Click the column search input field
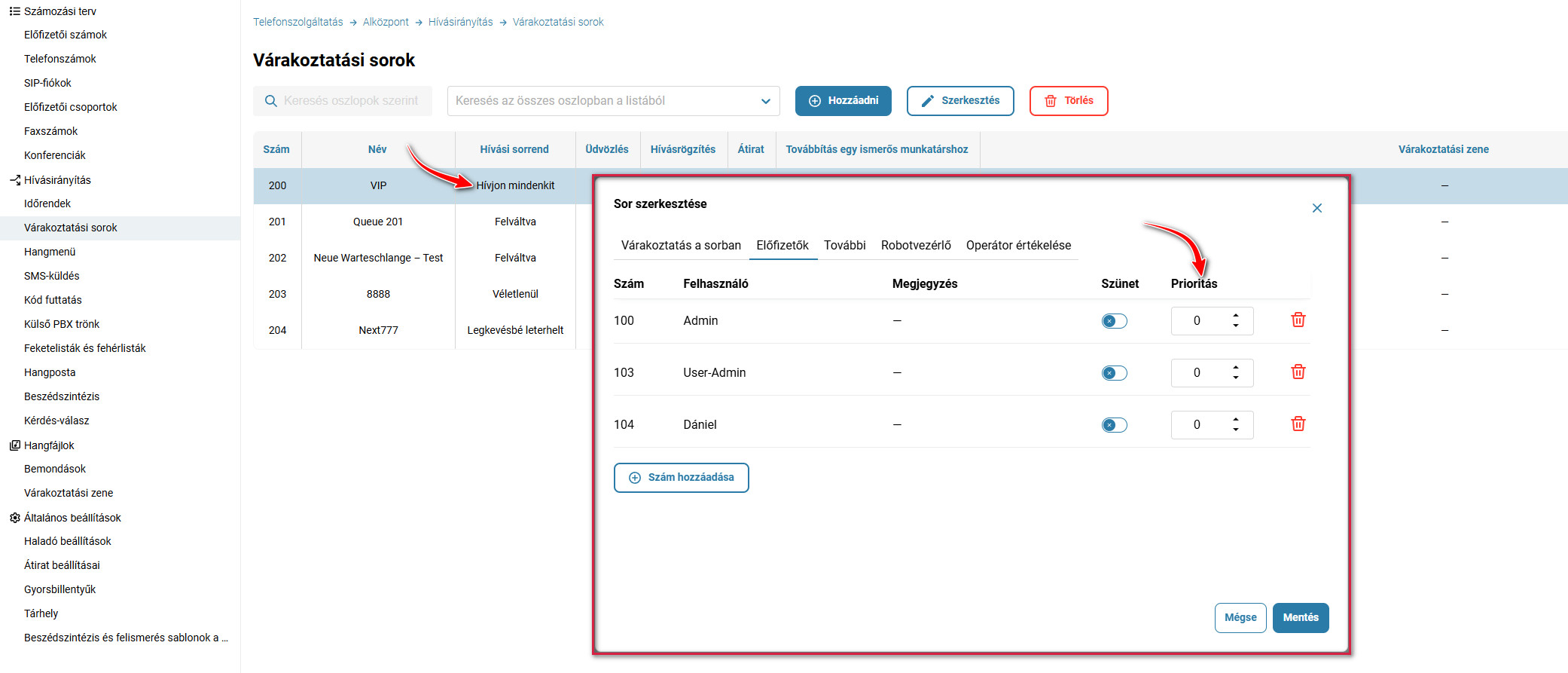Image resolution: width=1568 pixels, height=673 pixels. [343, 101]
